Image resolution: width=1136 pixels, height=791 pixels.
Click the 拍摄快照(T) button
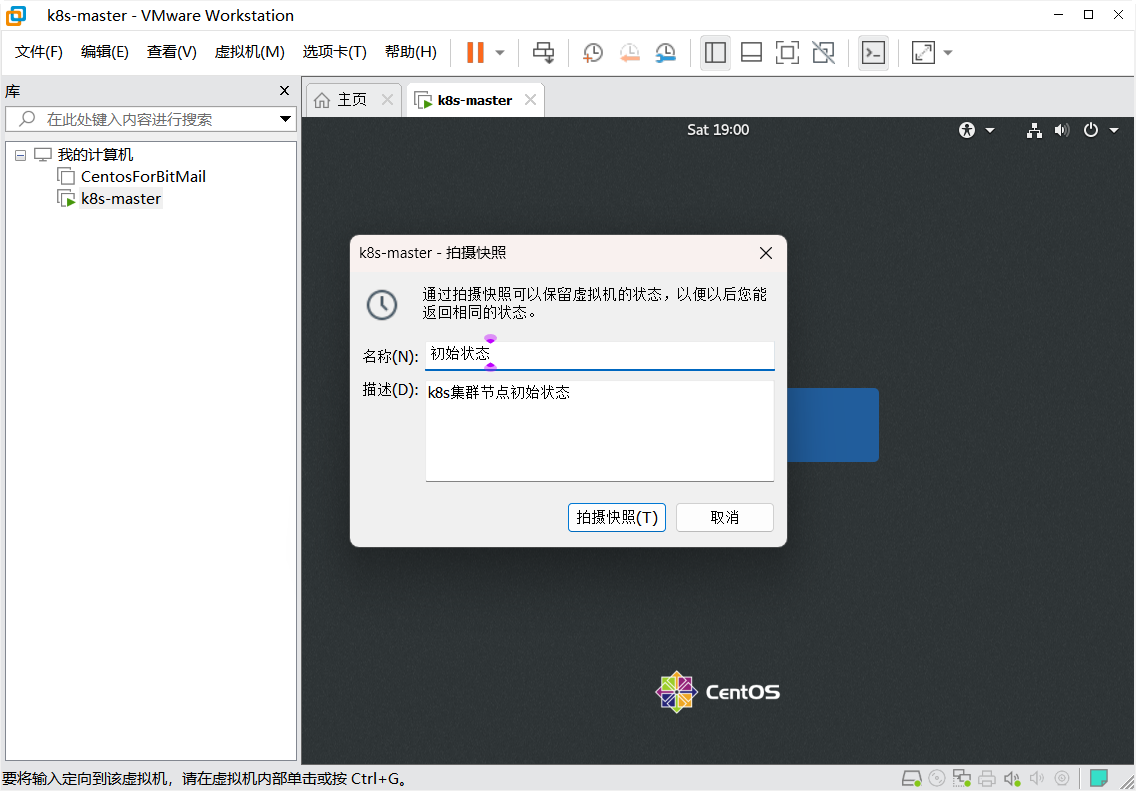pyautogui.click(x=617, y=517)
